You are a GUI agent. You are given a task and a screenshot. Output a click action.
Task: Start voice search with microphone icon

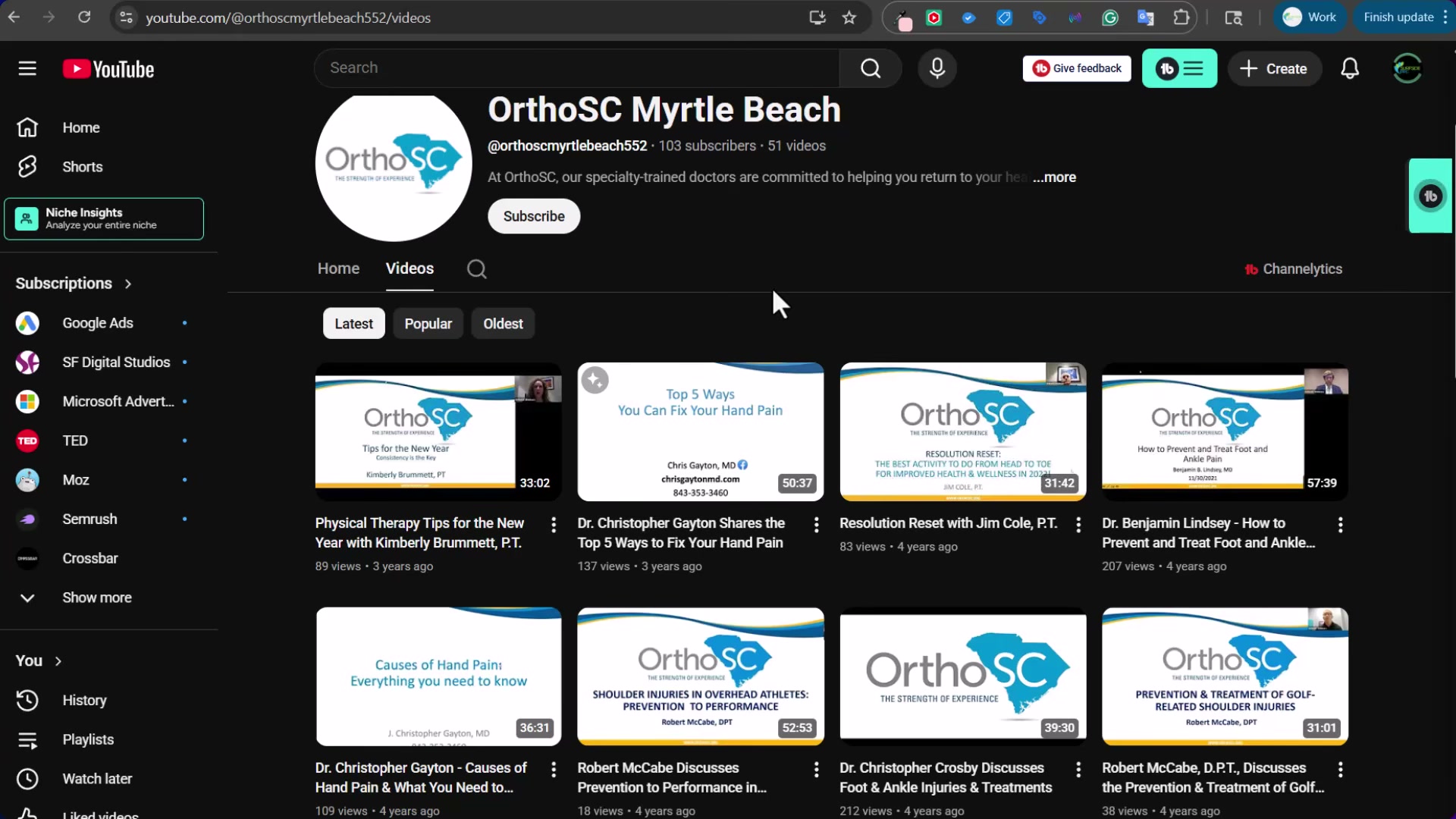coord(937,68)
